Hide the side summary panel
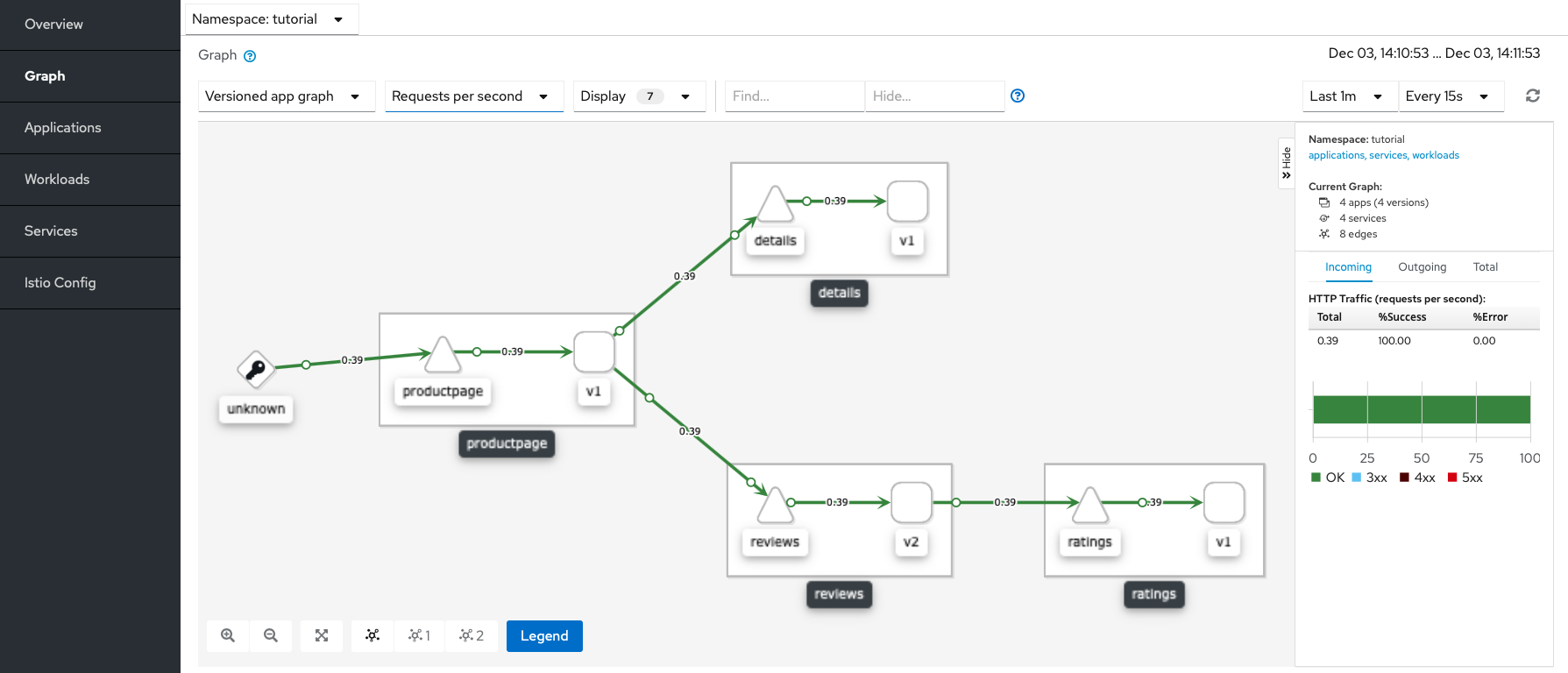 1286,163
